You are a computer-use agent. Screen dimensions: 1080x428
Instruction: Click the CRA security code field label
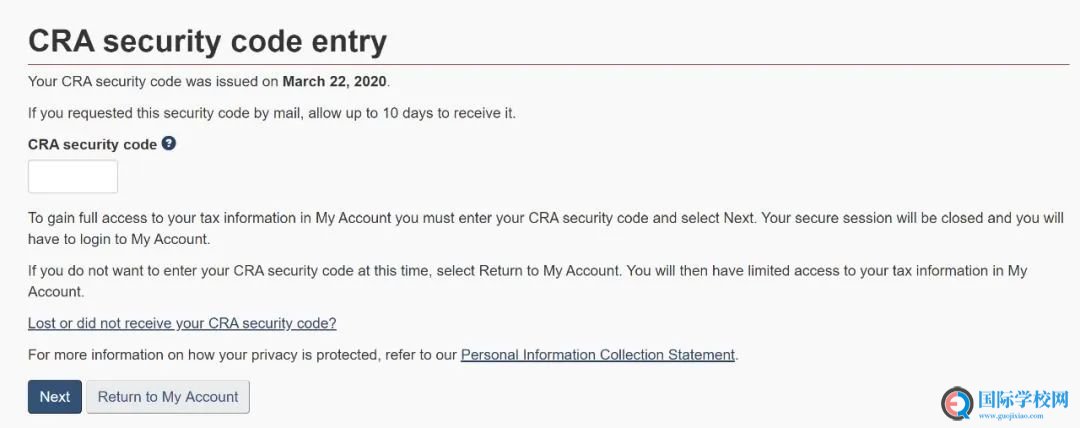pos(92,145)
